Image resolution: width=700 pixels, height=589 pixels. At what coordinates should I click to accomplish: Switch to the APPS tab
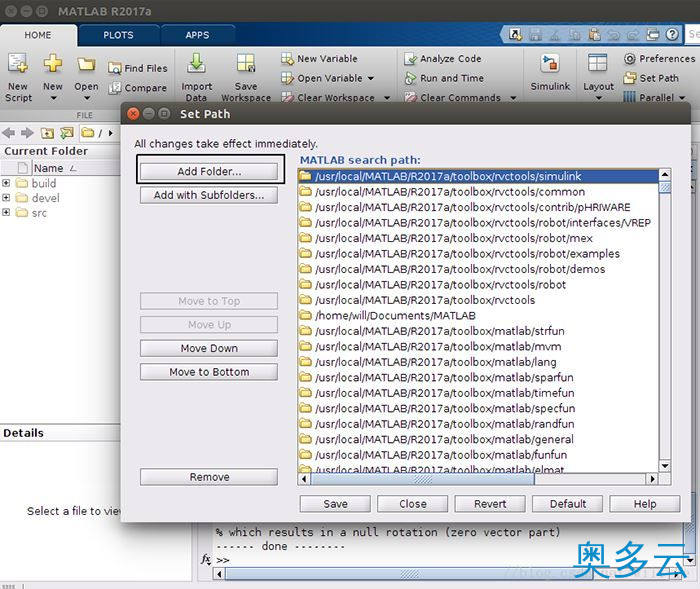pos(197,35)
